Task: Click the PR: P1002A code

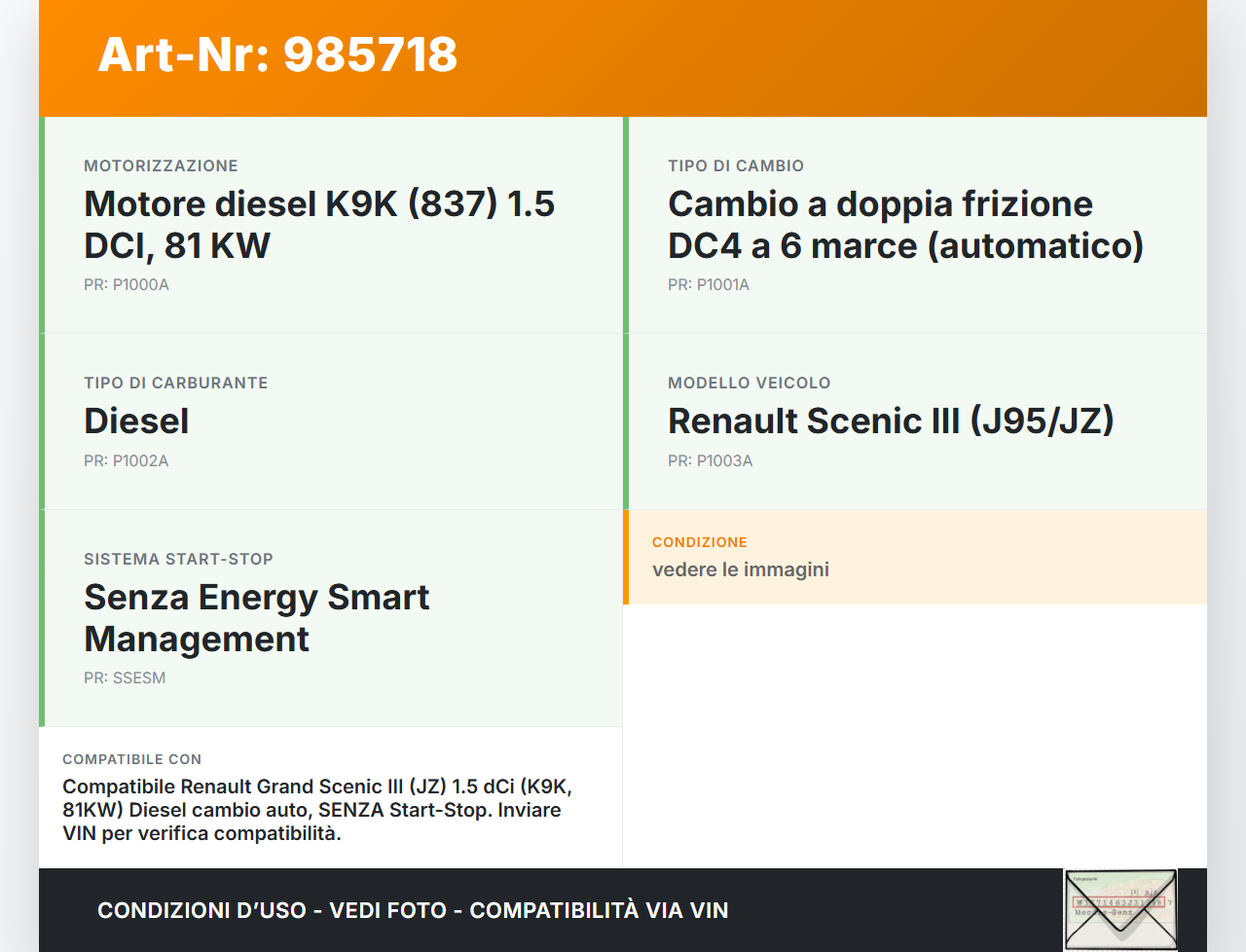Action: click(x=127, y=461)
